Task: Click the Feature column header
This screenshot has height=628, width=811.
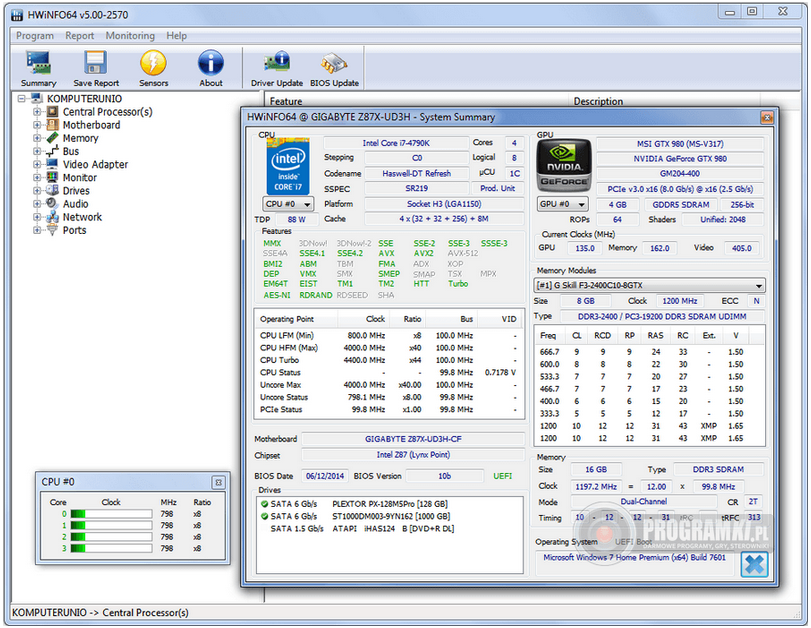Action: [x=416, y=101]
